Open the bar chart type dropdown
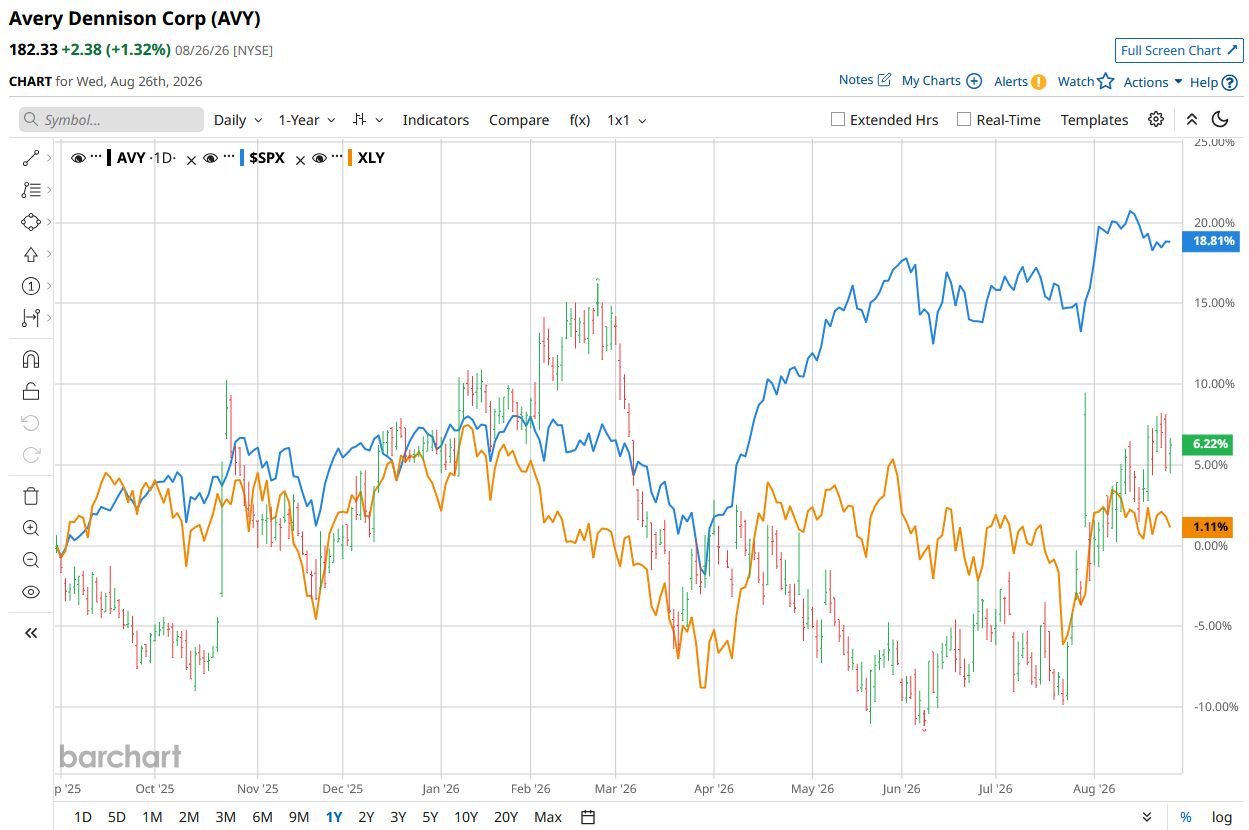 (x=369, y=119)
